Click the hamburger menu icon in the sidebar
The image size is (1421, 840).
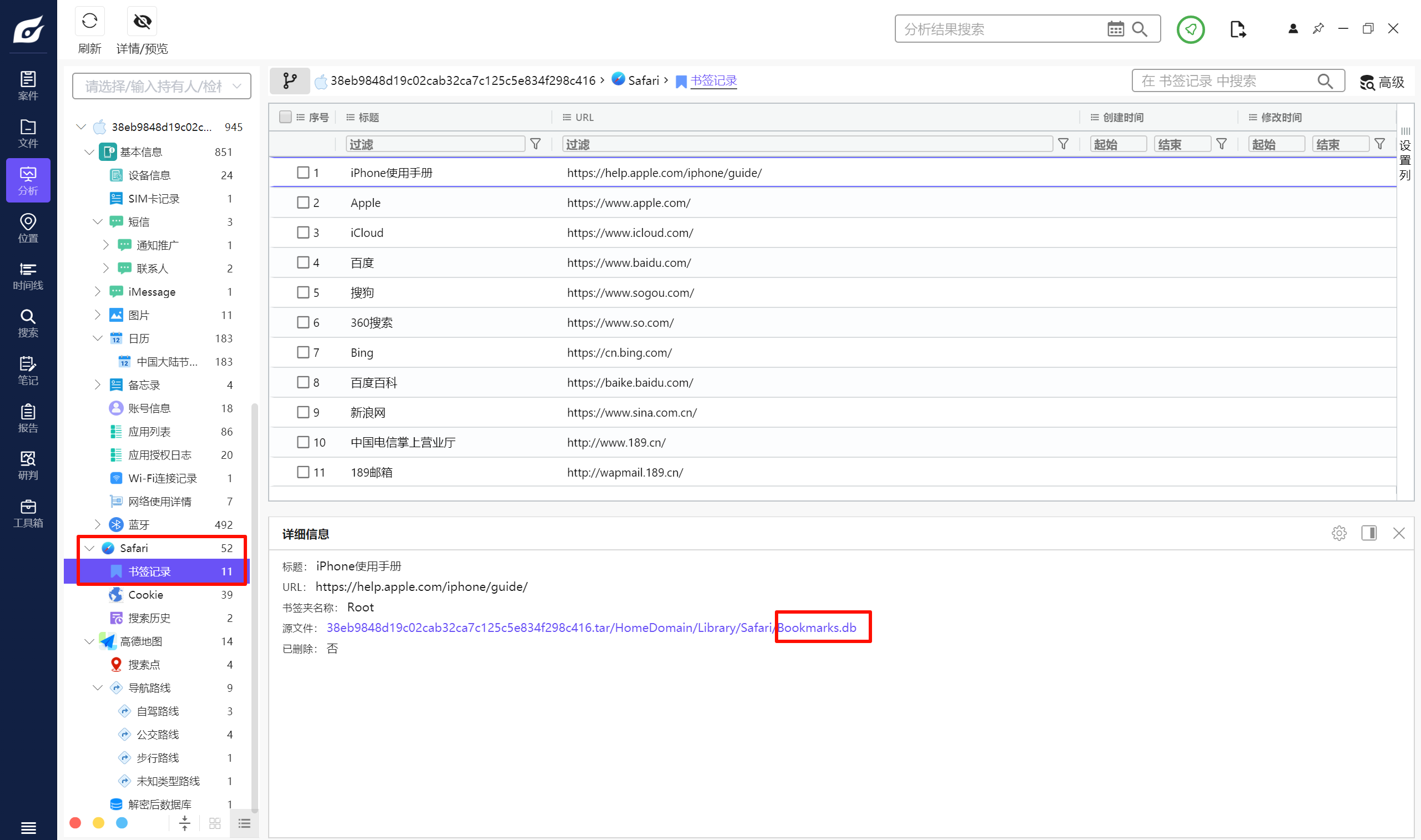tap(28, 828)
